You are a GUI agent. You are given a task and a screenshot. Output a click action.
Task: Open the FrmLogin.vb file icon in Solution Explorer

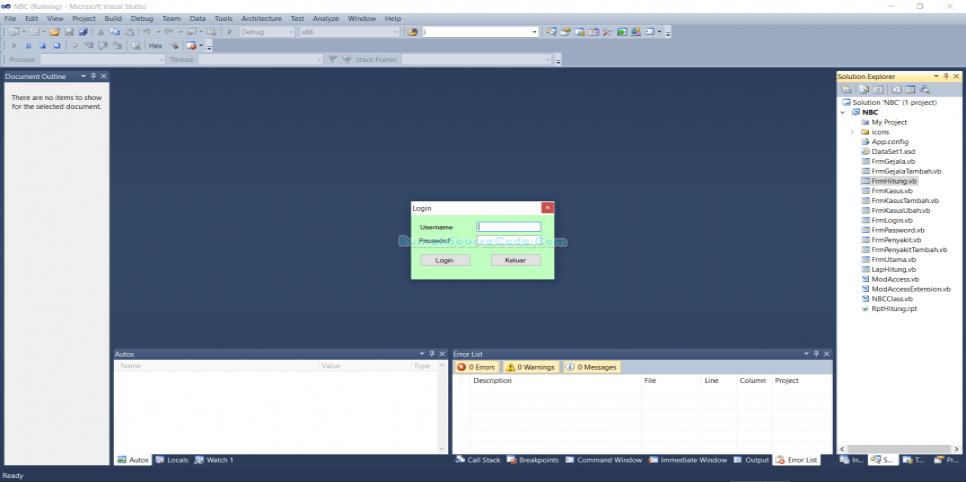tap(864, 220)
